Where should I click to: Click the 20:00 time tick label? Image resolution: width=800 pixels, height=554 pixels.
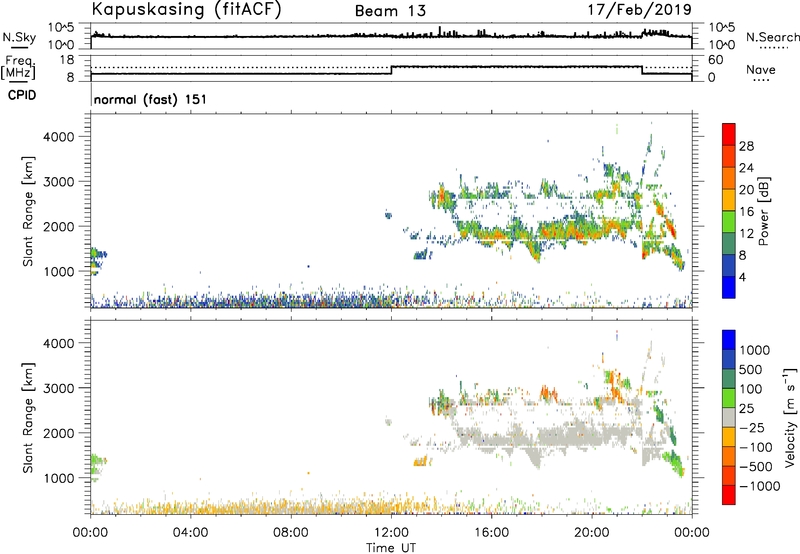pos(592,533)
